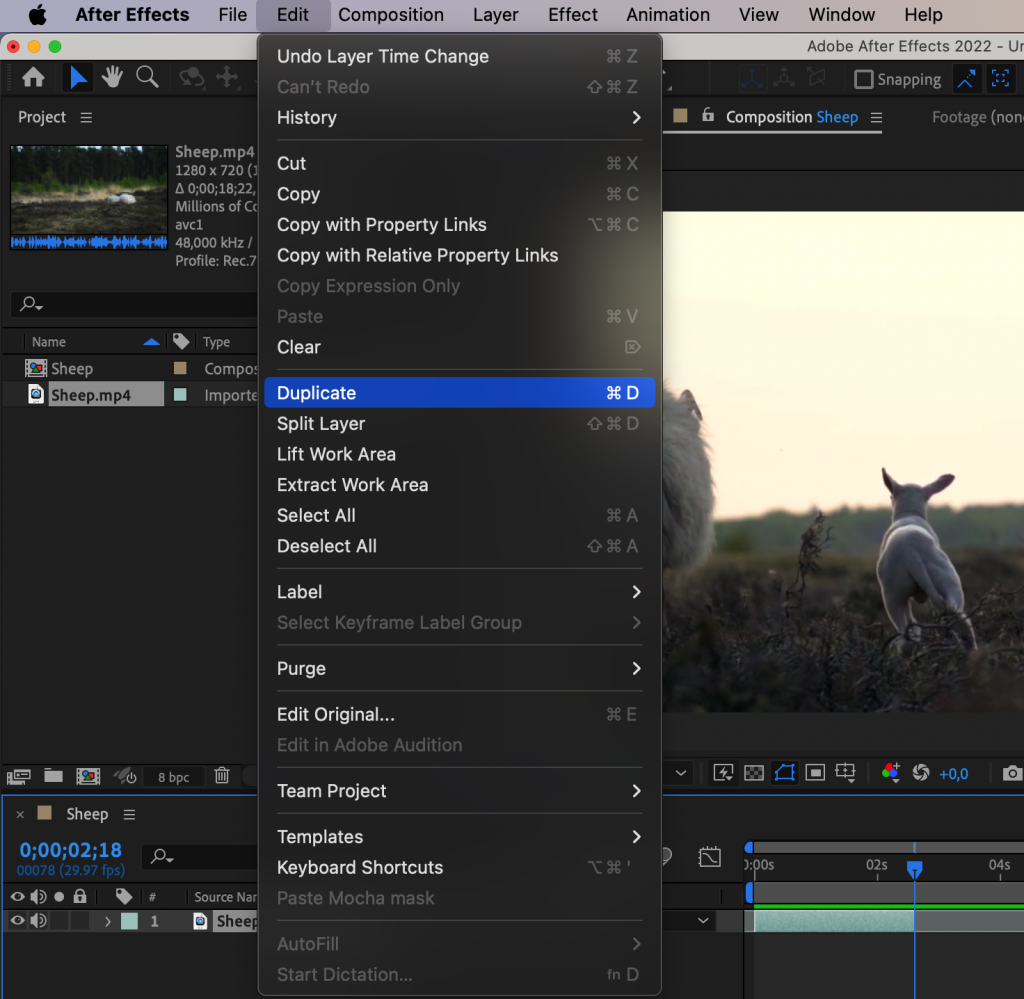Viewport: 1024px width, 999px height.
Task: Click the Home screen icon in toolbar
Action: tap(34, 76)
